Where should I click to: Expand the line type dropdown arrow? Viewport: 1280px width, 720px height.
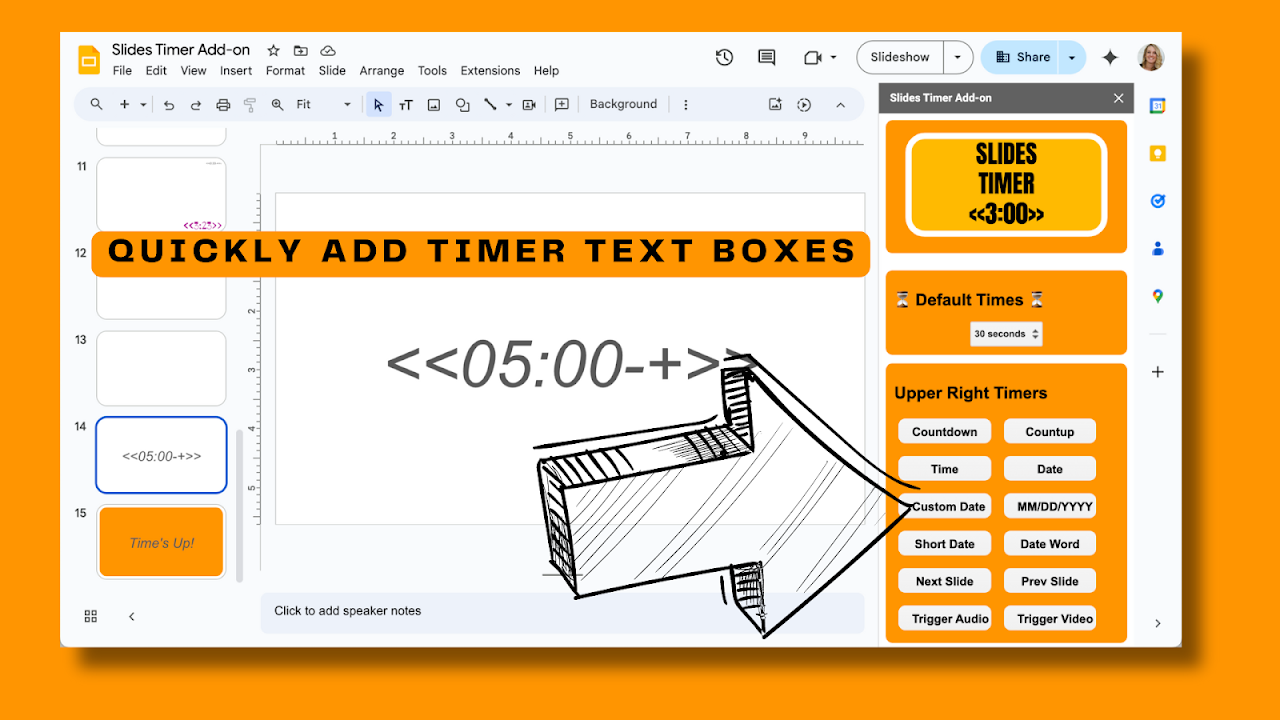(x=508, y=104)
